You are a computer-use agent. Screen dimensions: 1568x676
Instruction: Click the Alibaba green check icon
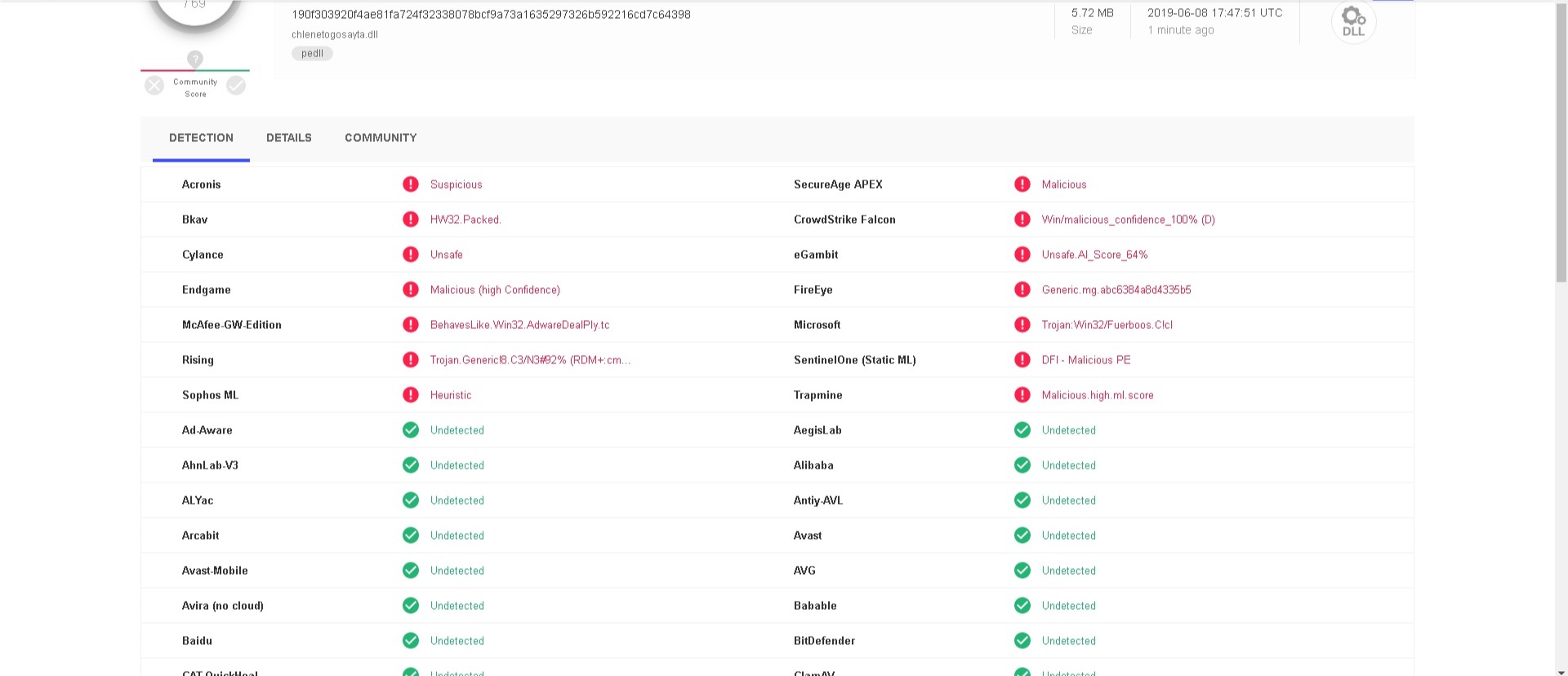pos(1022,465)
